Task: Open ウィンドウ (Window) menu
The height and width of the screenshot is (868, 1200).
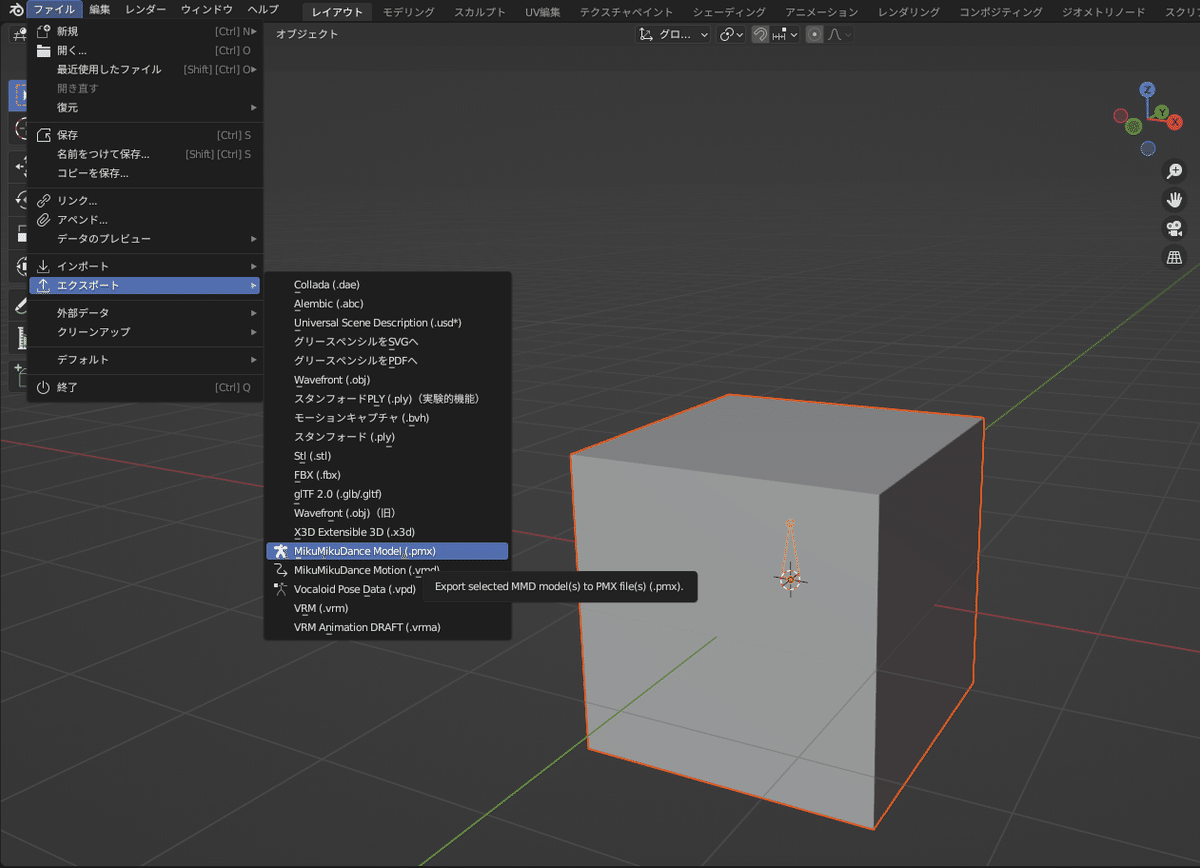Action: 207,10
